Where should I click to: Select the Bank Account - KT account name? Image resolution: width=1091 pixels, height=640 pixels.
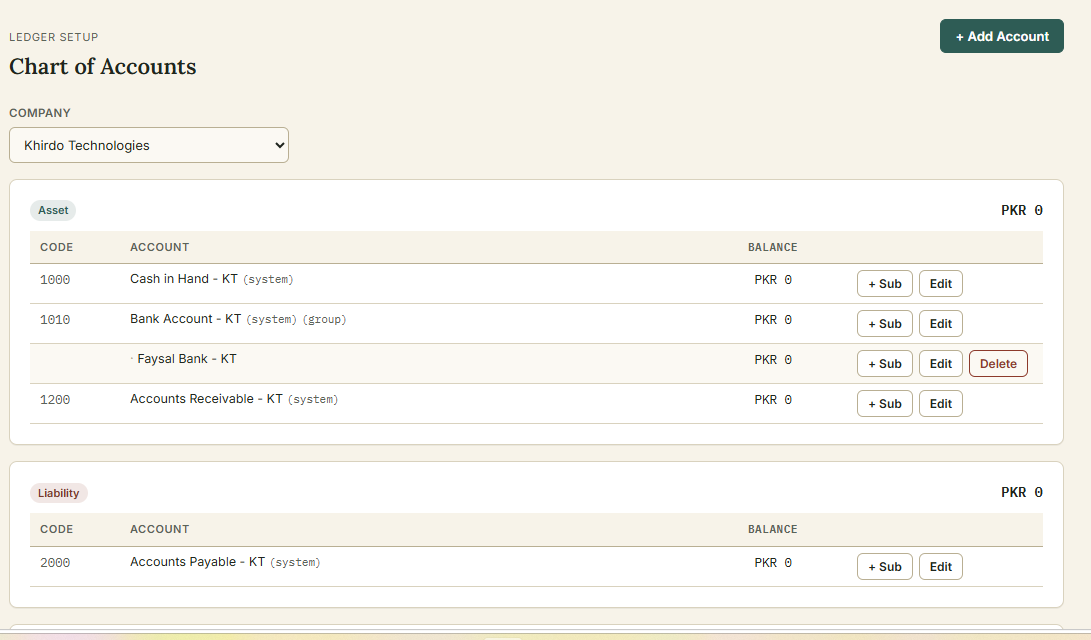tap(185, 319)
